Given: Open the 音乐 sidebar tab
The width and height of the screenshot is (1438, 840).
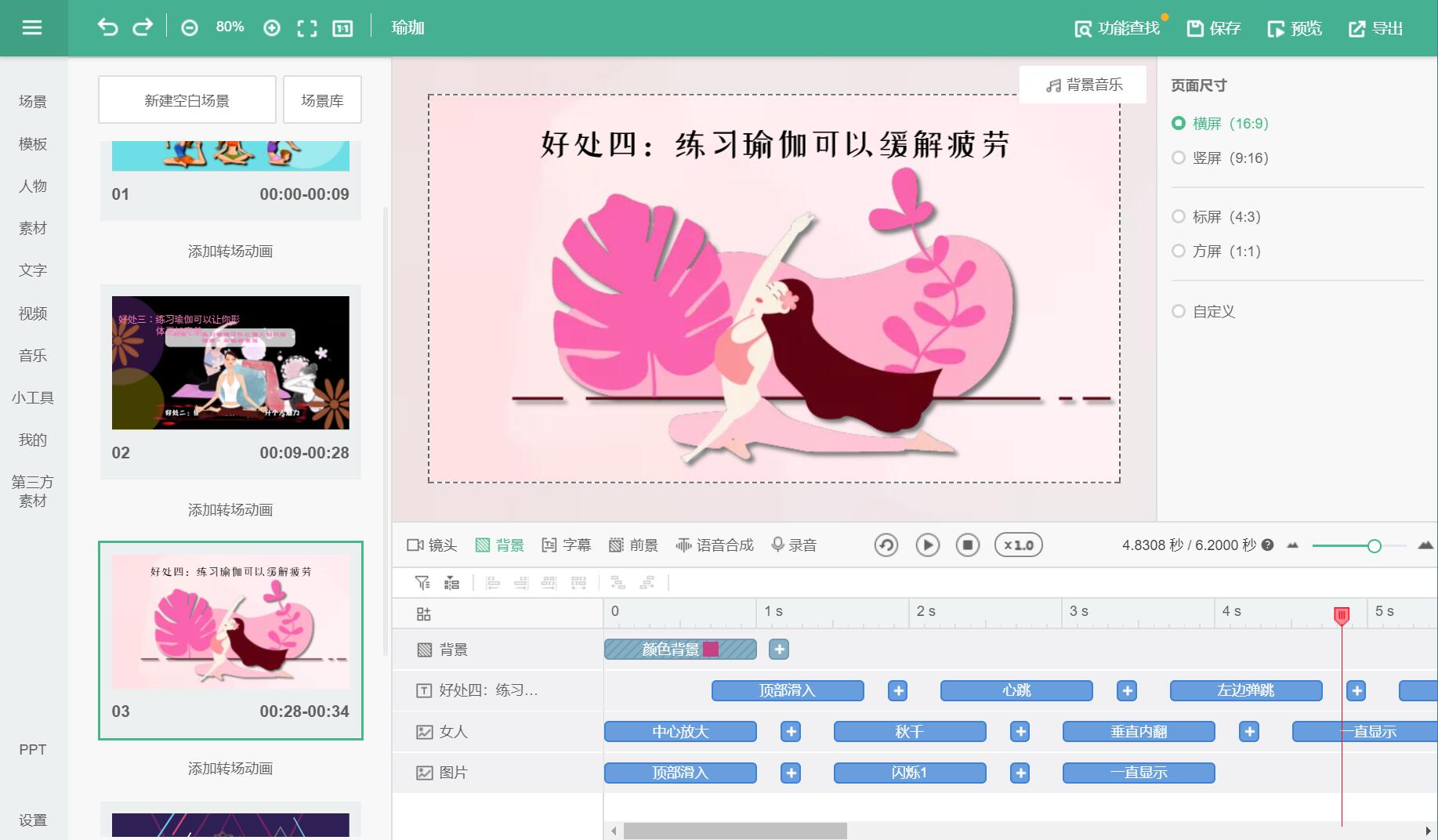Looking at the screenshot, I should click(33, 355).
